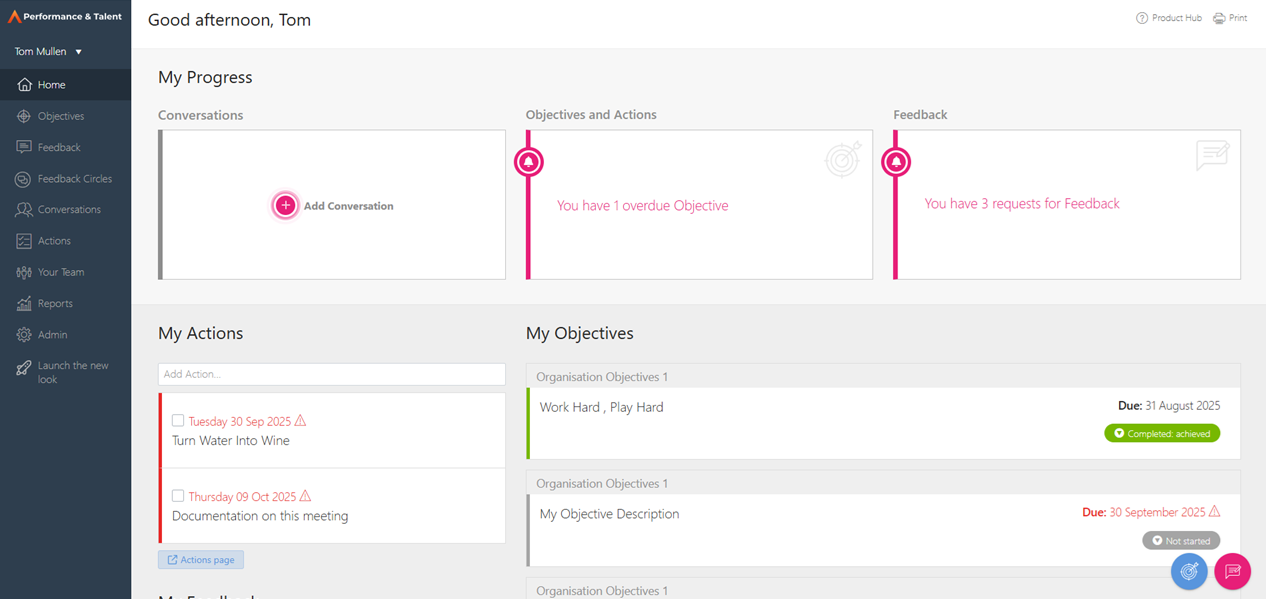Open the 1 overdue Objective link
1266x599 pixels.
point(642,206)
